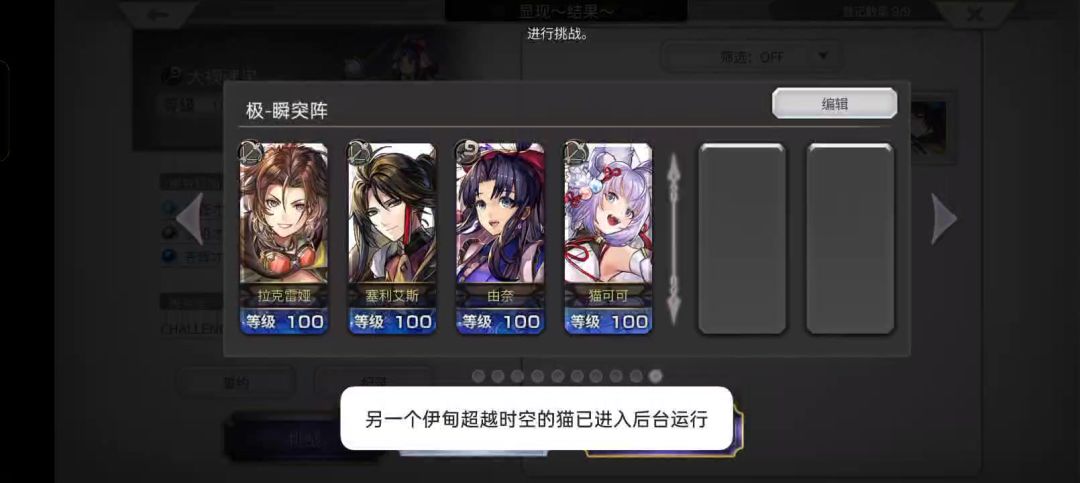Click the frontline-reserve swap arrows divider

[x=675, y=238]
